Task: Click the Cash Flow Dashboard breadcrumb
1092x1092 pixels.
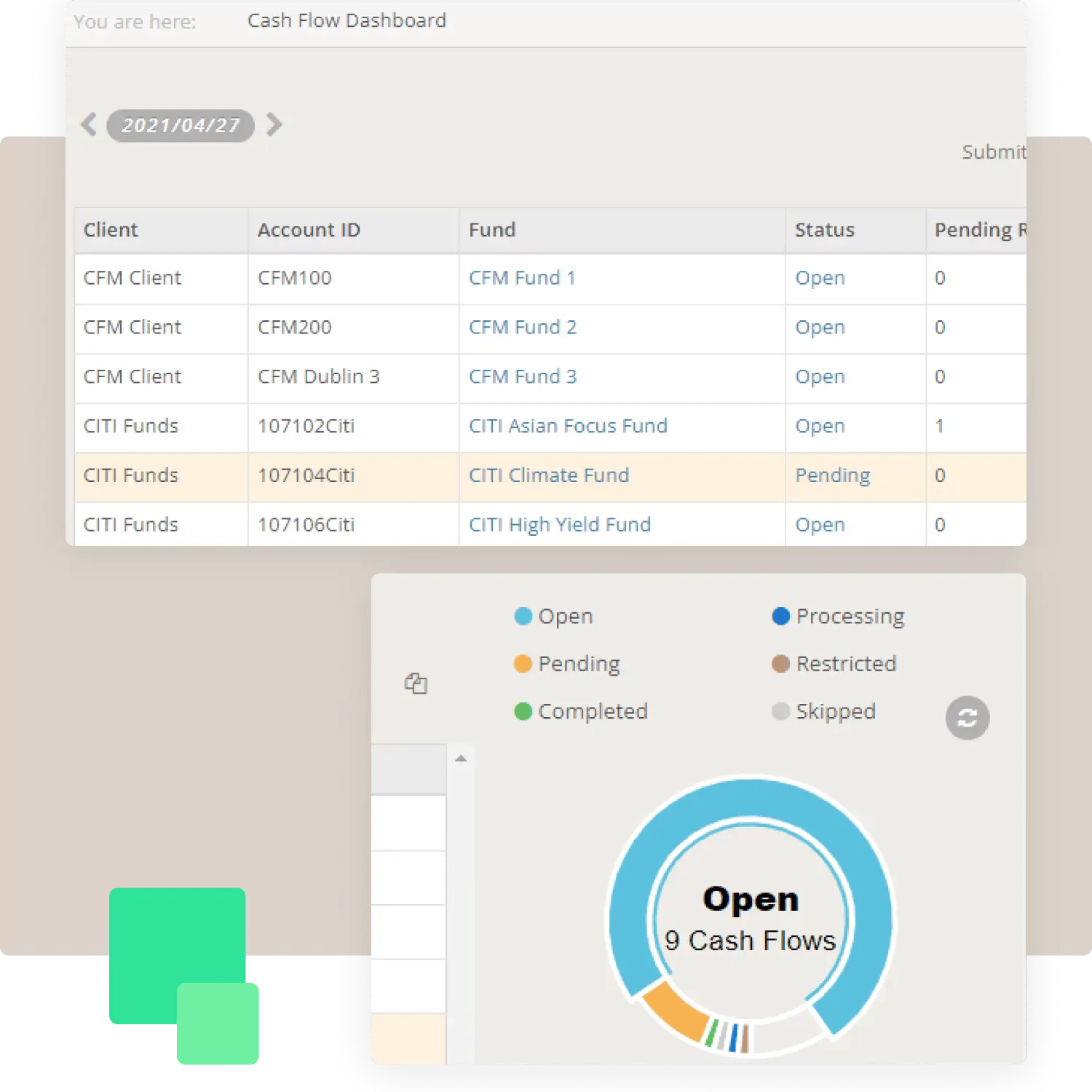Action: [347, 20]
